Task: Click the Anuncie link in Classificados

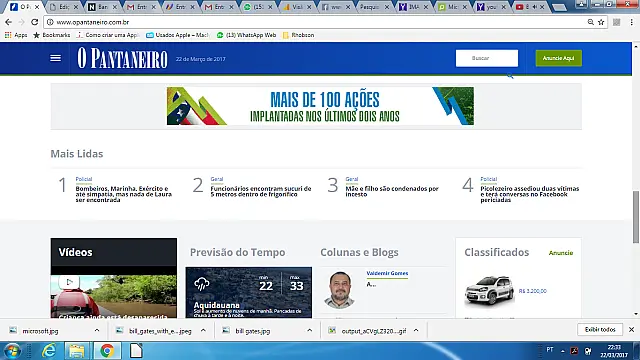Action: [560, 253]
